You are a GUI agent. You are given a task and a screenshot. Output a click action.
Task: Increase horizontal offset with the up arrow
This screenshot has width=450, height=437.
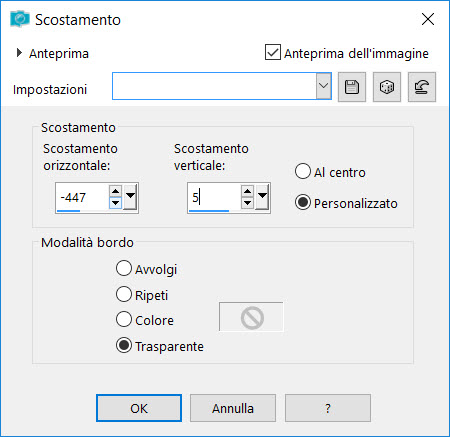pos(115,191)
